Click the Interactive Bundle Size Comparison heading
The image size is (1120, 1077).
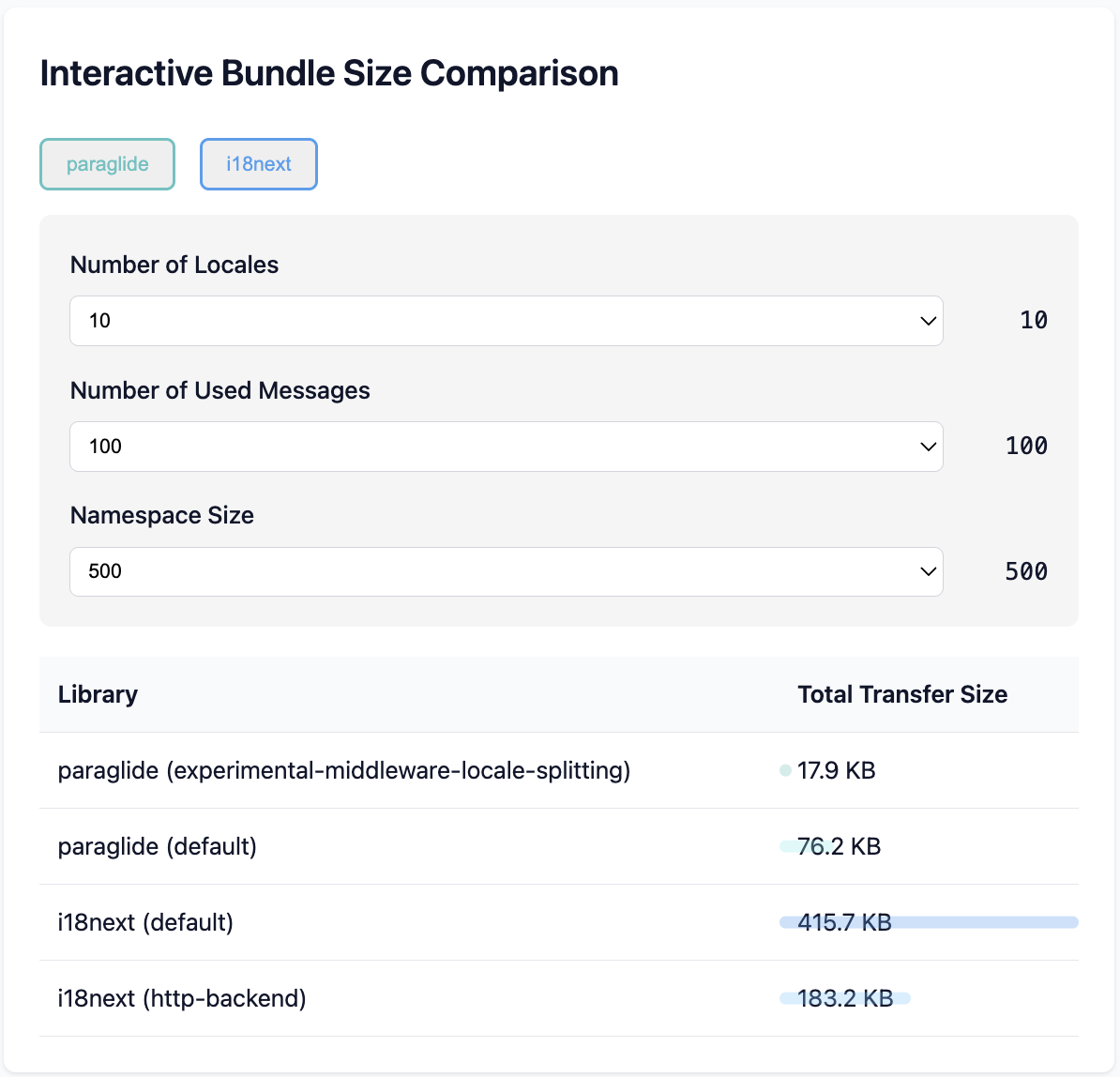pyautogui.click(x=329, y=72)
